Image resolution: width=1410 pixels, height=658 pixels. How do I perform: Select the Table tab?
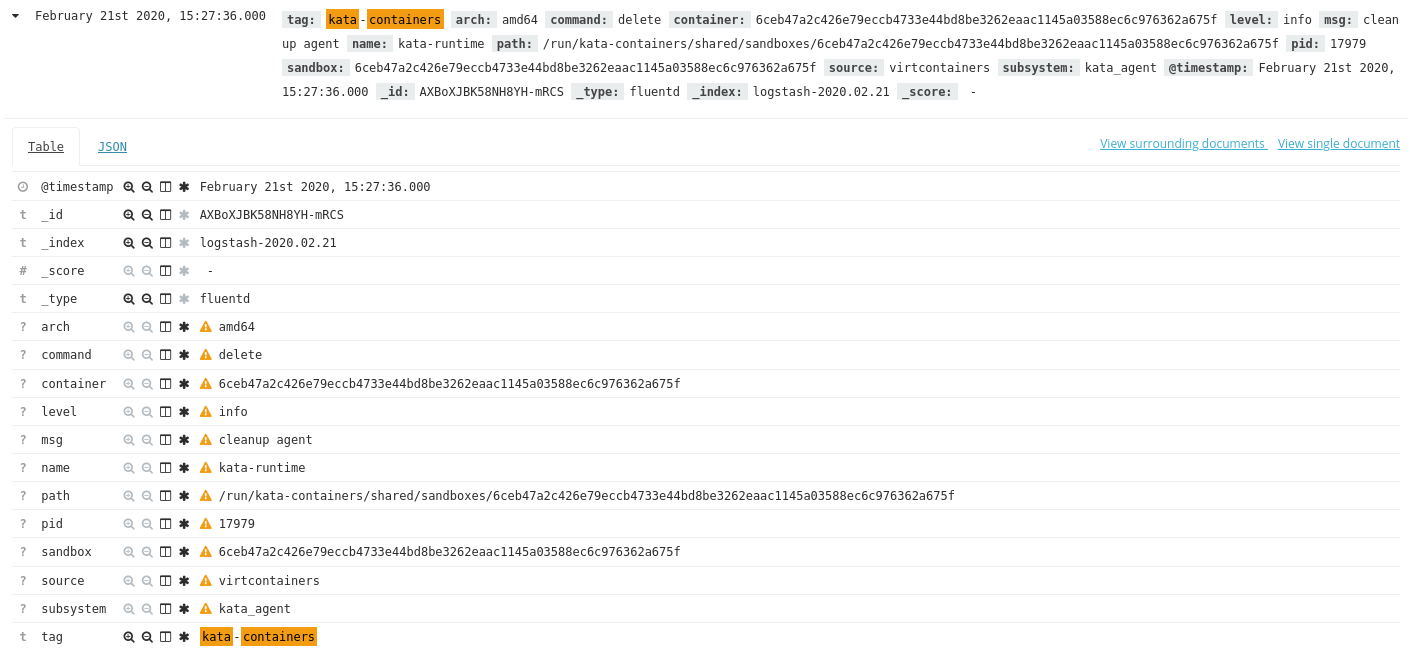(46, 147)
